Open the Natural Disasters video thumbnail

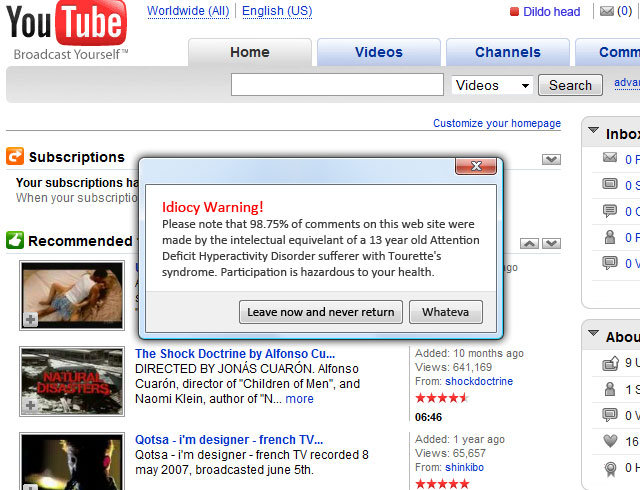(72, 381)
